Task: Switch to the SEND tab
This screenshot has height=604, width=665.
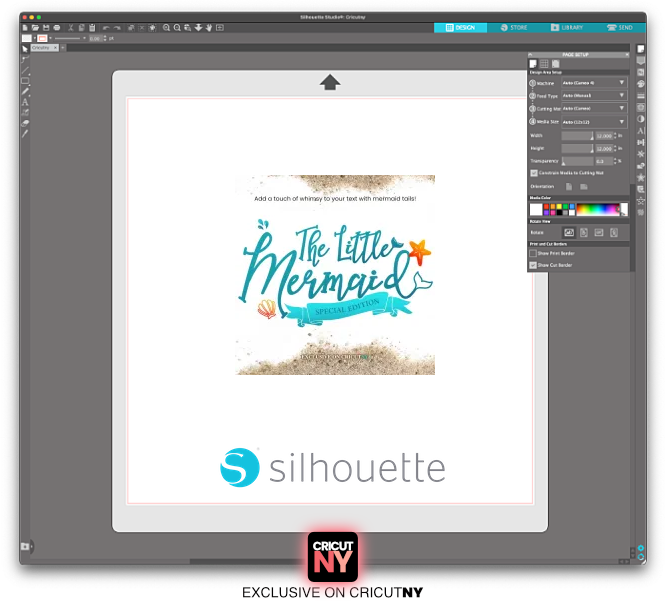Action: (620, 28)
